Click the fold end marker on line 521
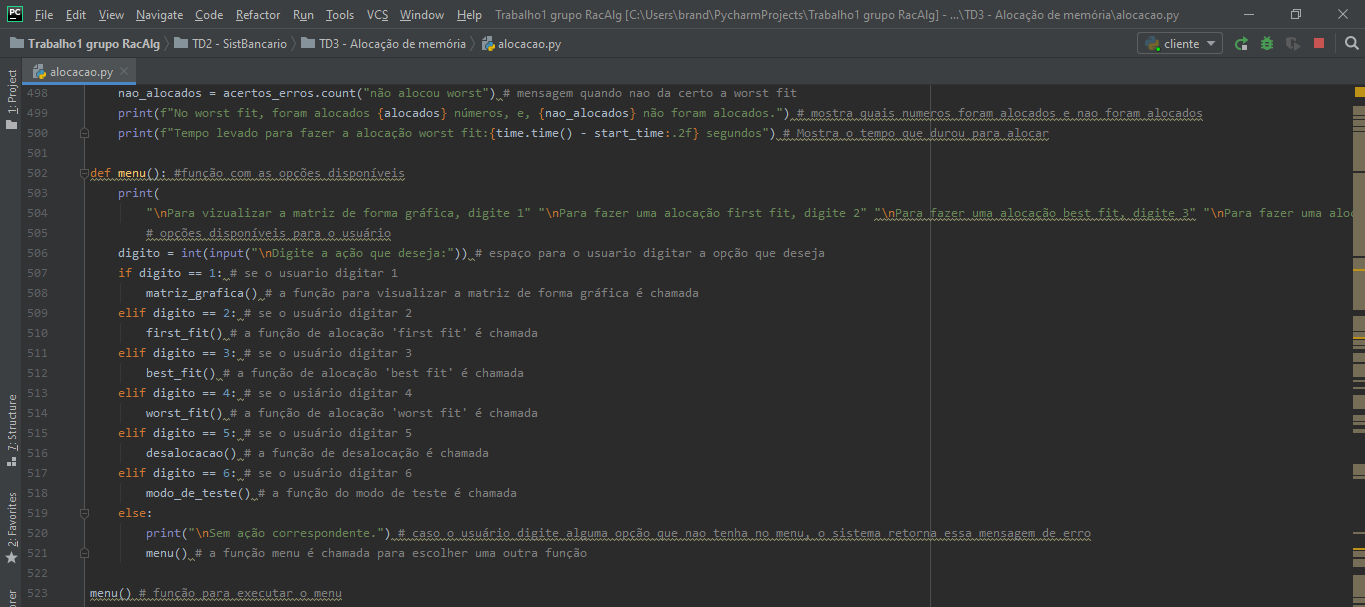The image size is (1365, 607). pos(84,553)
